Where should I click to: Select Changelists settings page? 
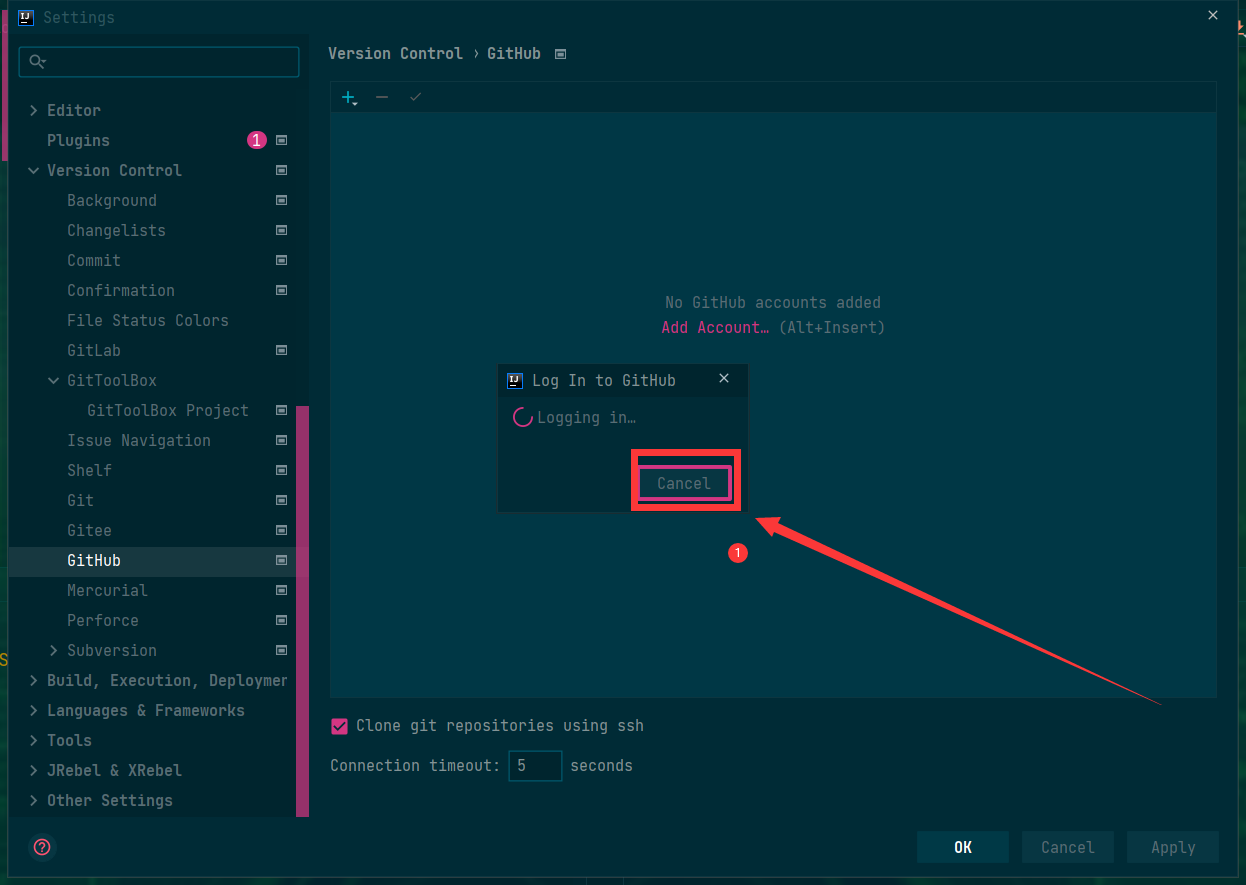point(116,231)
